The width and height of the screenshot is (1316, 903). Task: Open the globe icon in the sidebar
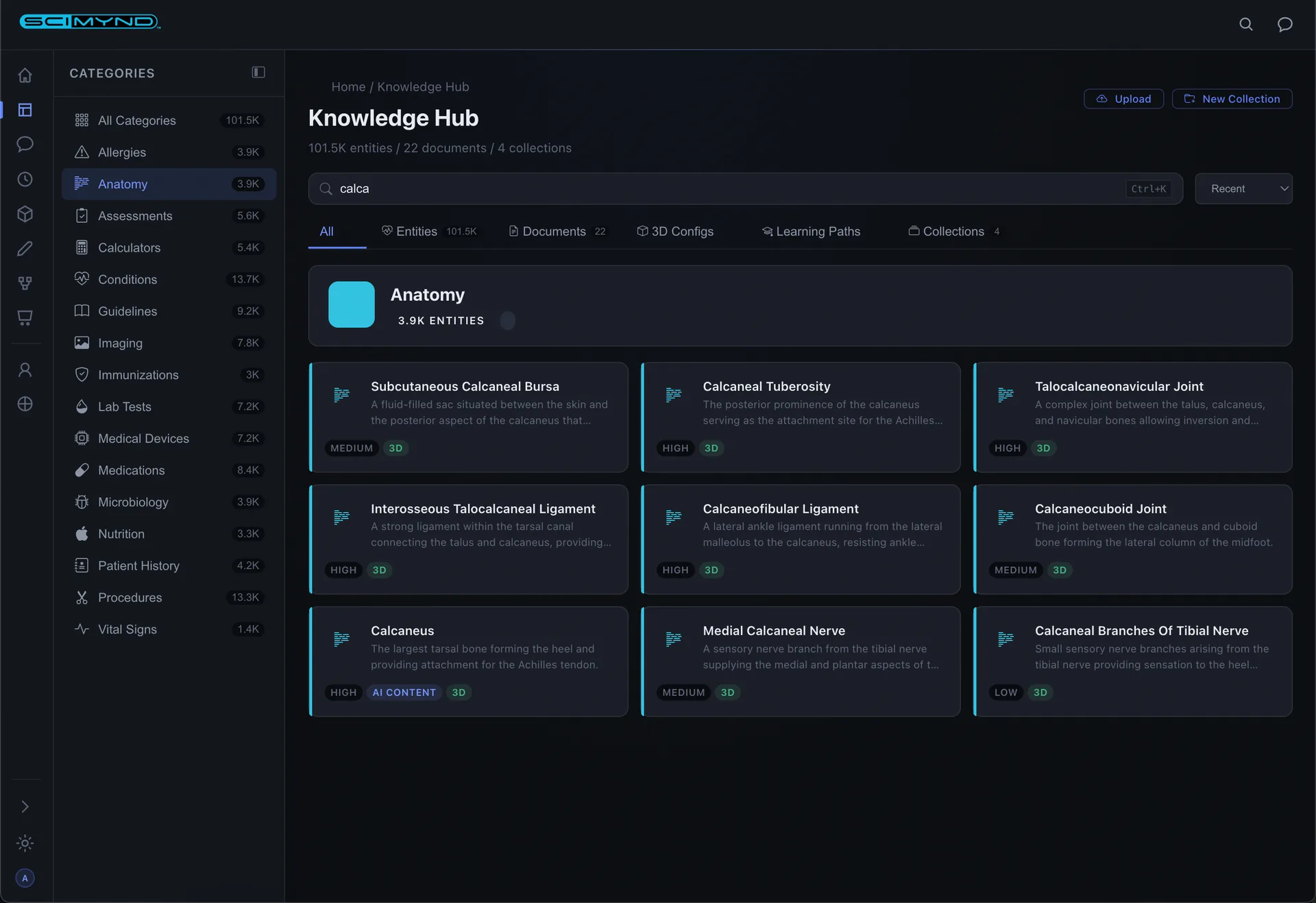pos(25,404)
